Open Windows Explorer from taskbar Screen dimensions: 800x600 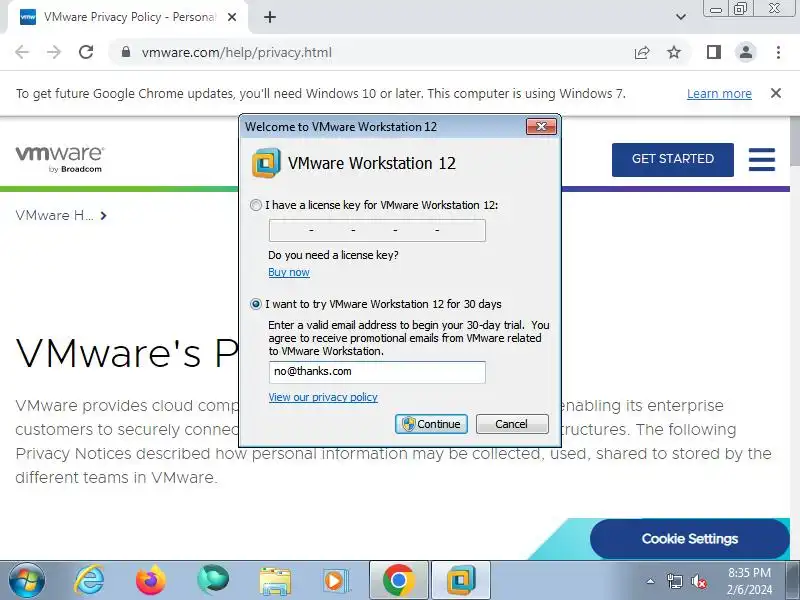275,581
